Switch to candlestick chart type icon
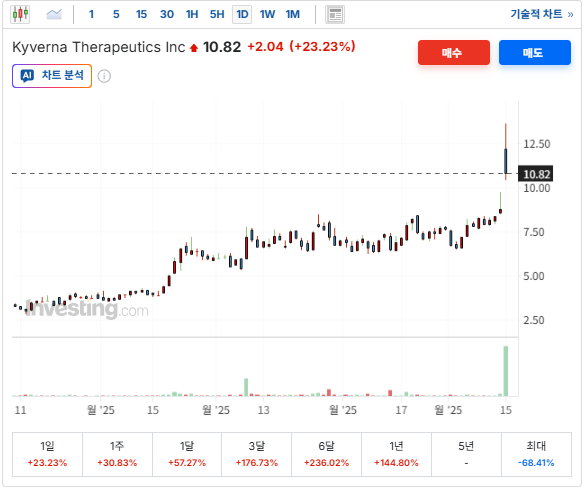This screenshot has width=584, height=490. coord(20,15)
